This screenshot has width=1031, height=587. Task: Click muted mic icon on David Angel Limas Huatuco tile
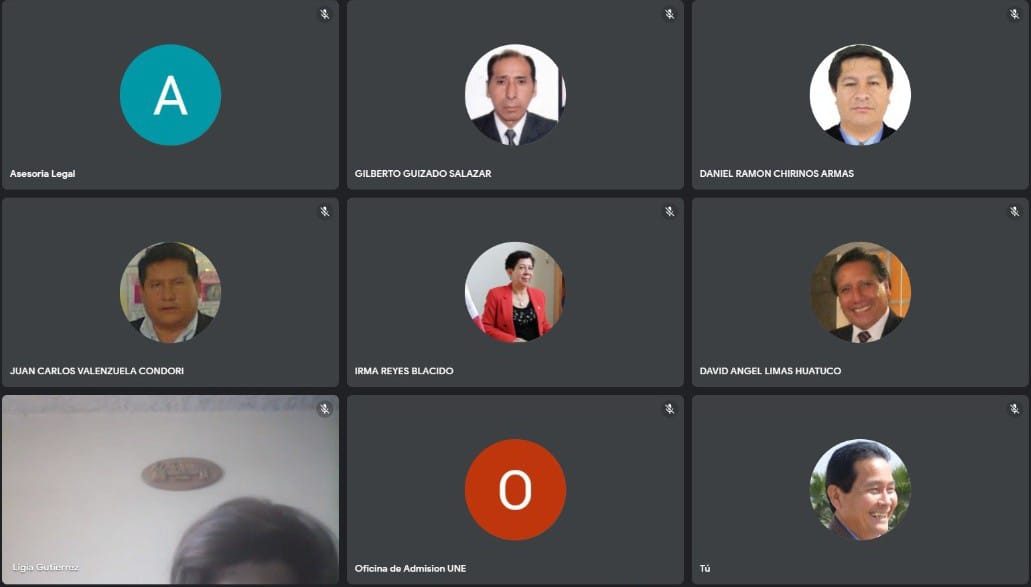click(x=1014, y=211)
